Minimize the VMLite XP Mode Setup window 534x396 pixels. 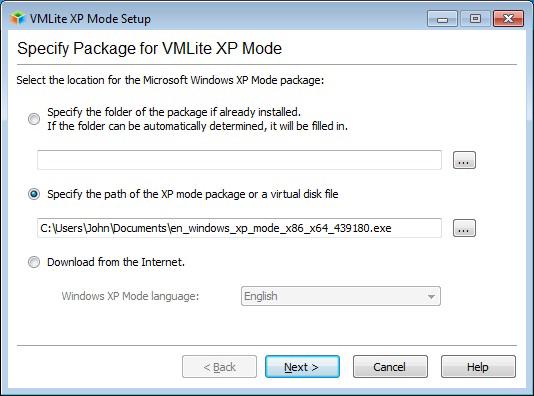442,18
